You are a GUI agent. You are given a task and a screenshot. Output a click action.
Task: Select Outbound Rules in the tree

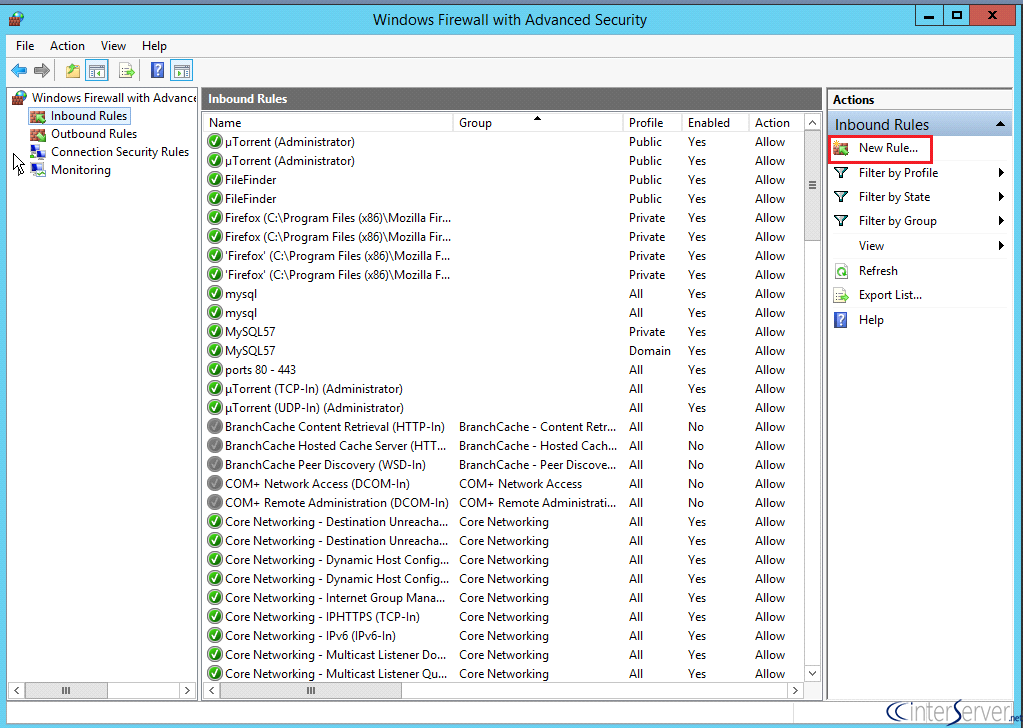click(93, 134)
